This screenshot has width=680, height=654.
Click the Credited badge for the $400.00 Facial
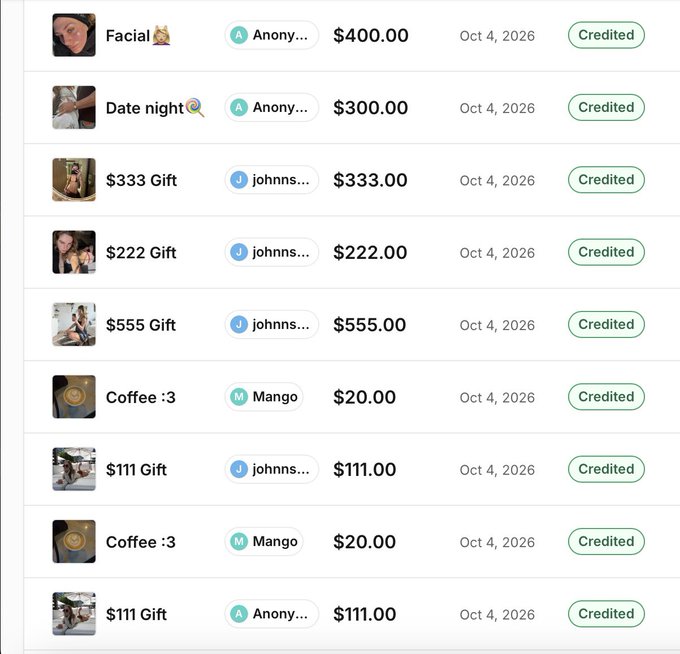pyautogui.click(x=606, y=35)
